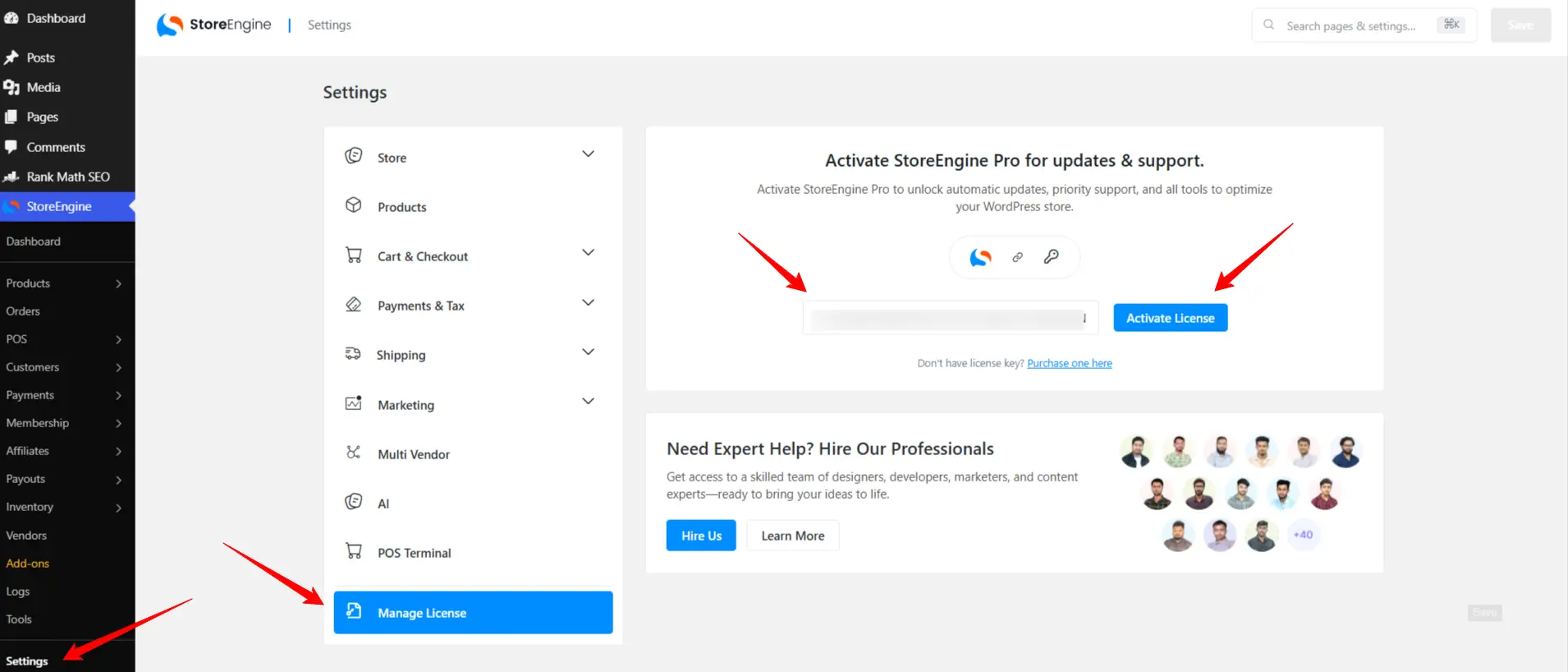The height and width of the screenshot is (672, 1568).
Task: Click the Marketing chart icon
Action: click(x=354, y=403)
